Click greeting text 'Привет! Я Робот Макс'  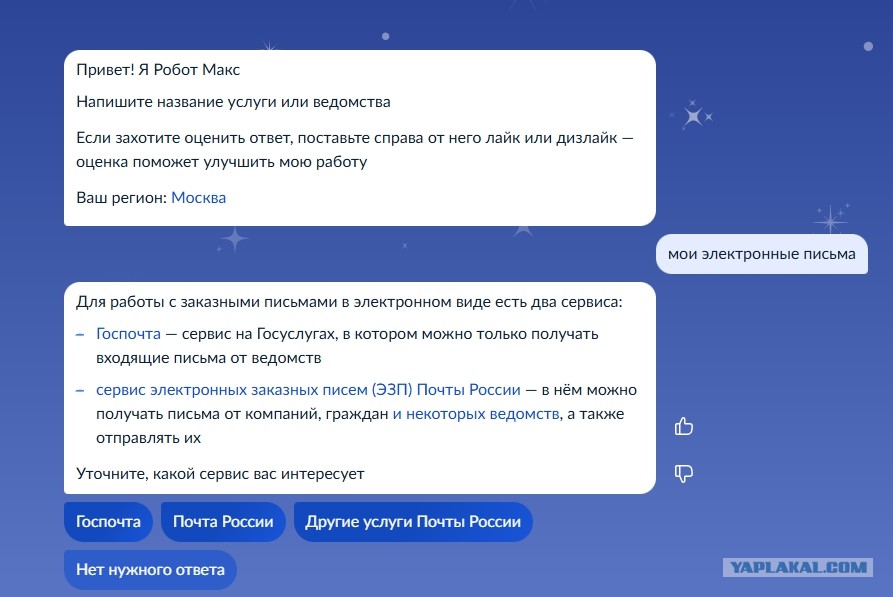tap(158, 69)
